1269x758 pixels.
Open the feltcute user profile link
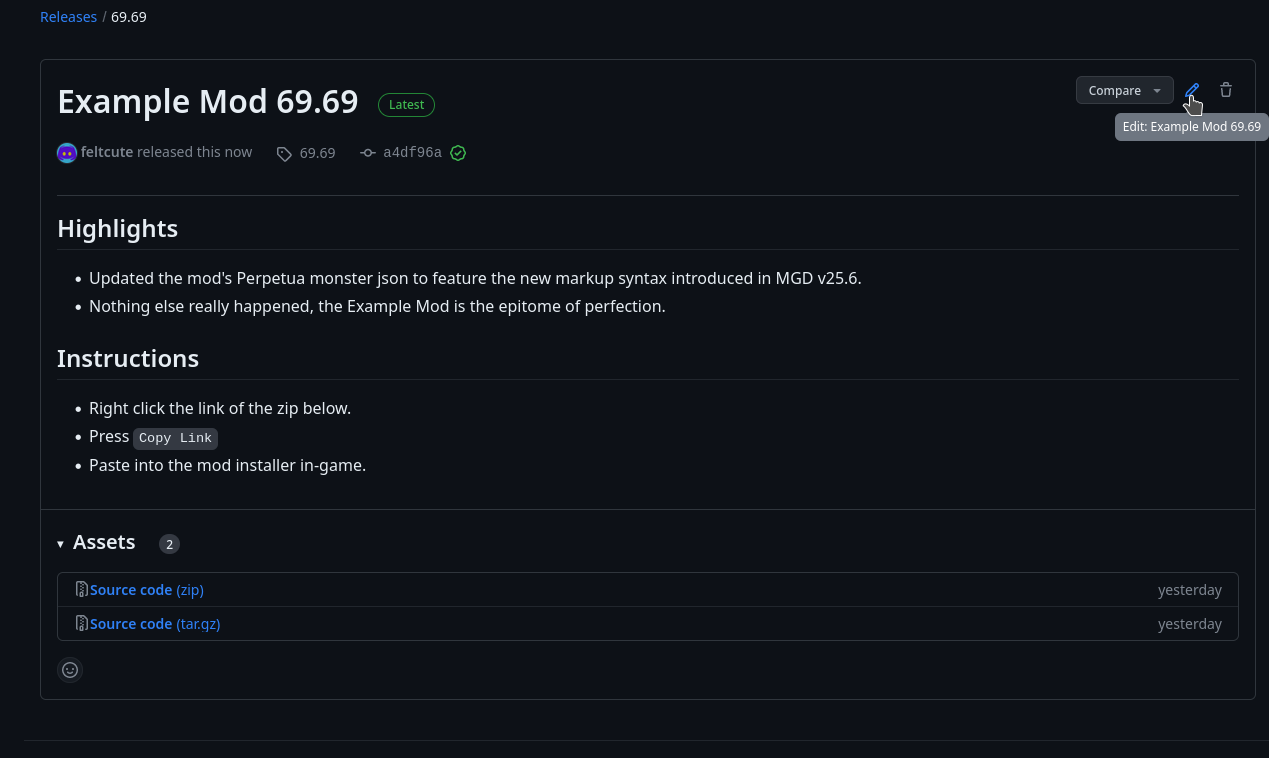point(107,152)
